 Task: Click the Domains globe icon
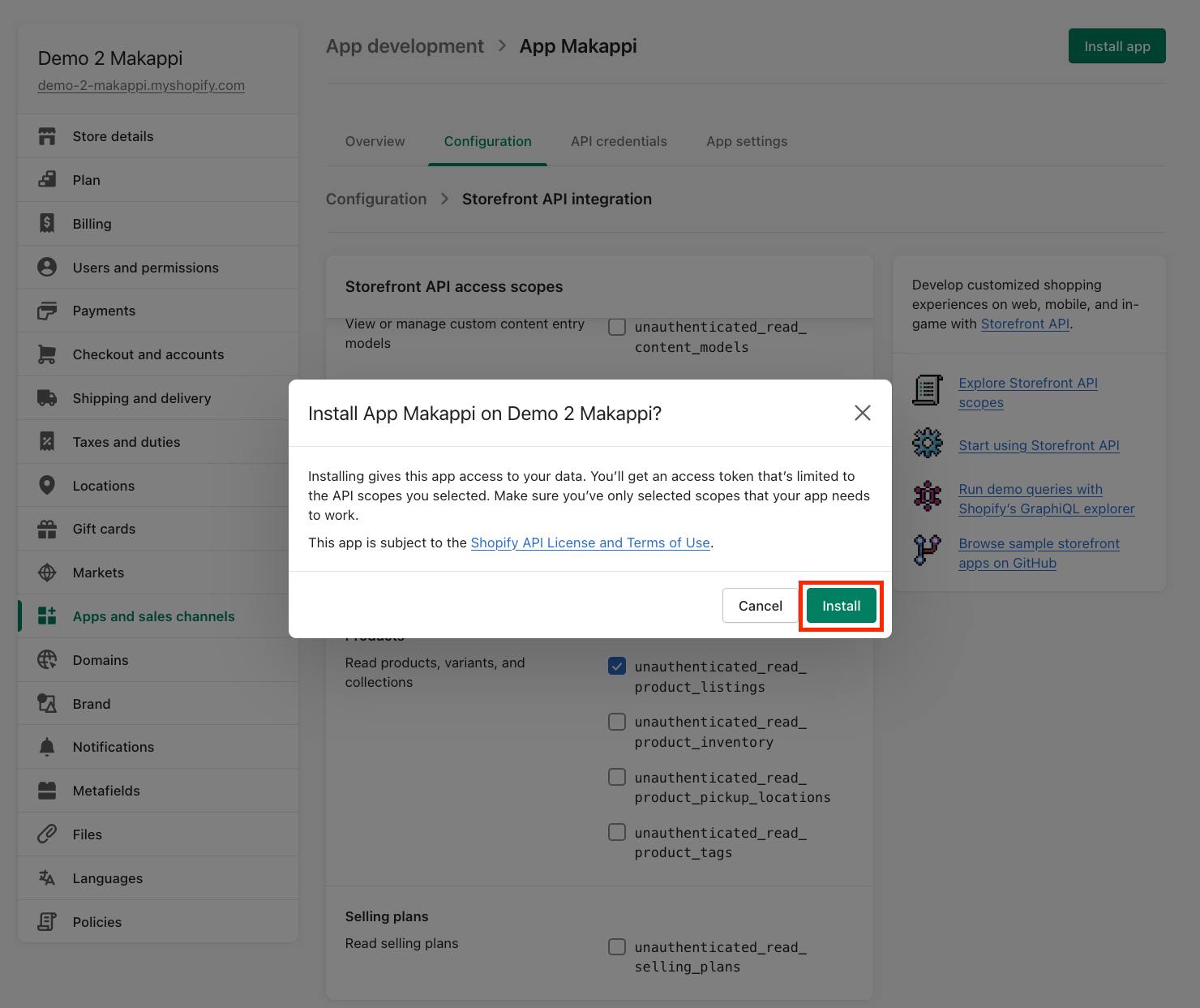tap(47, 660)
